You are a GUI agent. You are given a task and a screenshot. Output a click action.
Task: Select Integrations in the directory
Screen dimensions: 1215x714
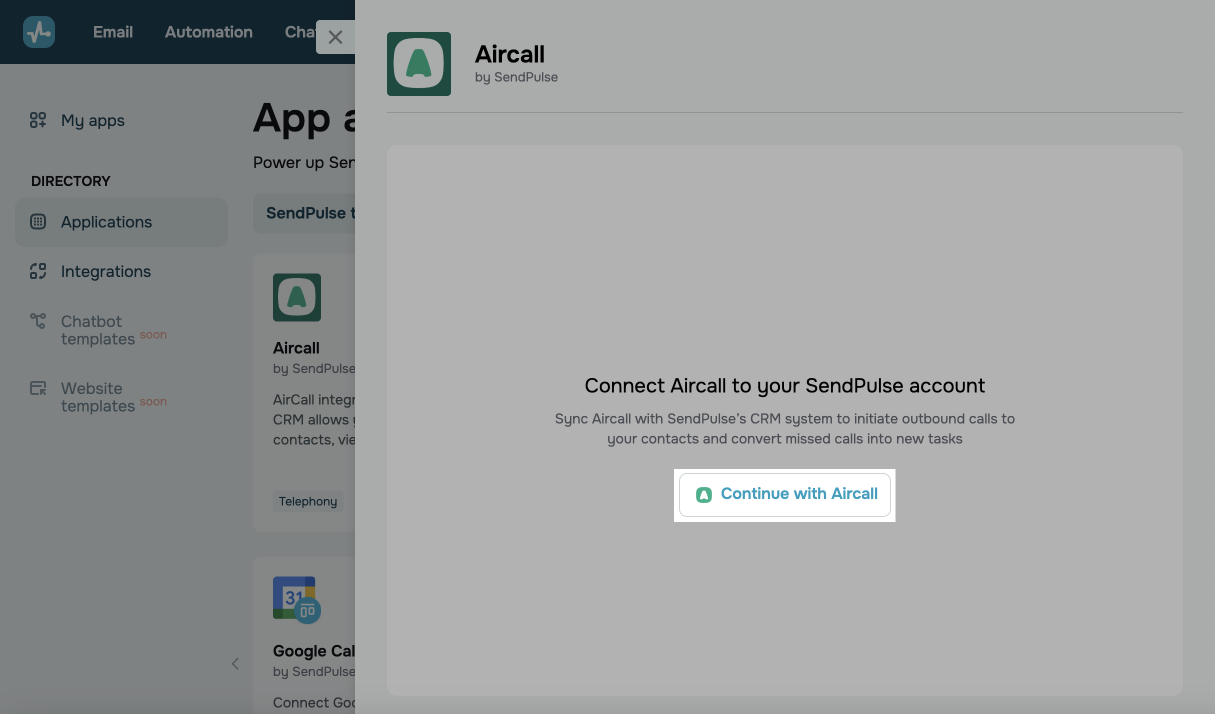[106, 271]
